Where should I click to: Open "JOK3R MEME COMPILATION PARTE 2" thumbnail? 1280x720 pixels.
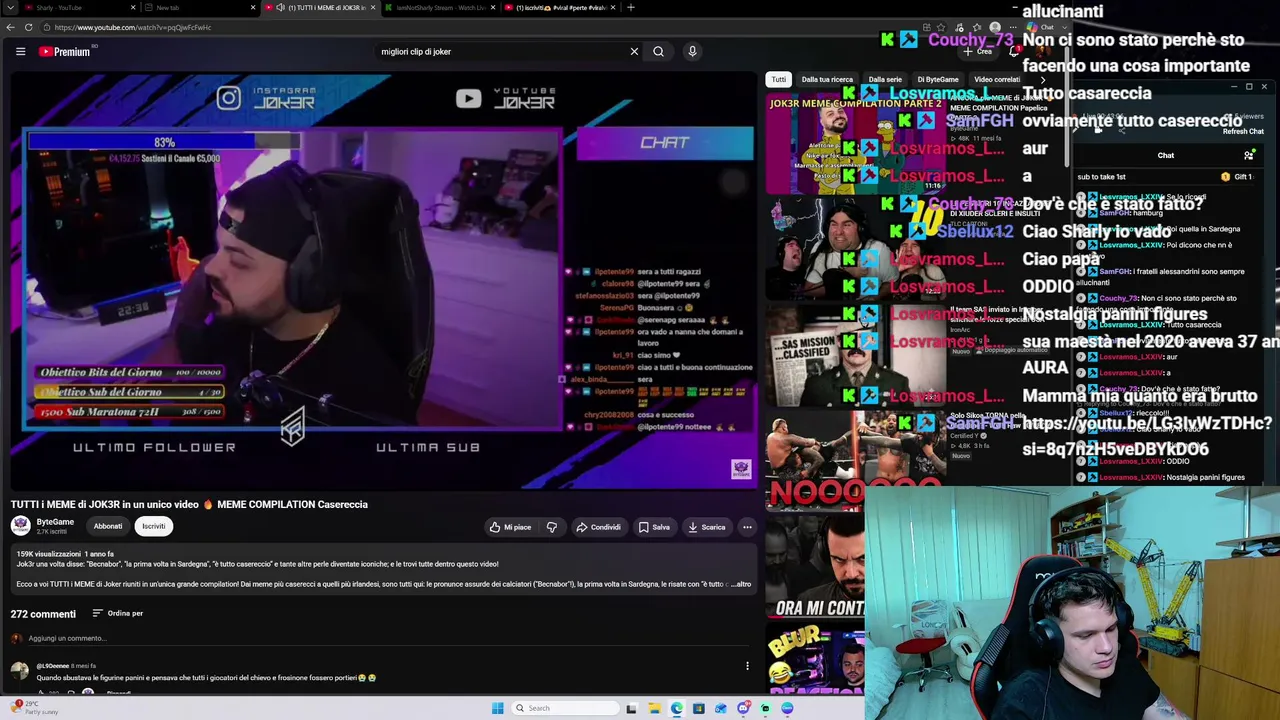click(856, 143)
